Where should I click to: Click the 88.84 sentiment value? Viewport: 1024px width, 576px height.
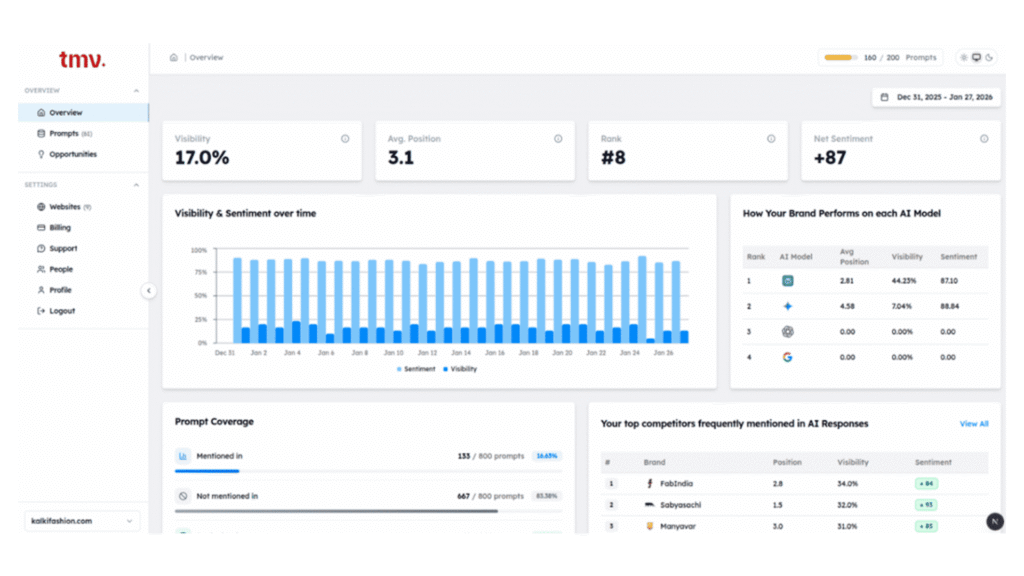pyautogui.click(x=950, y=306)
